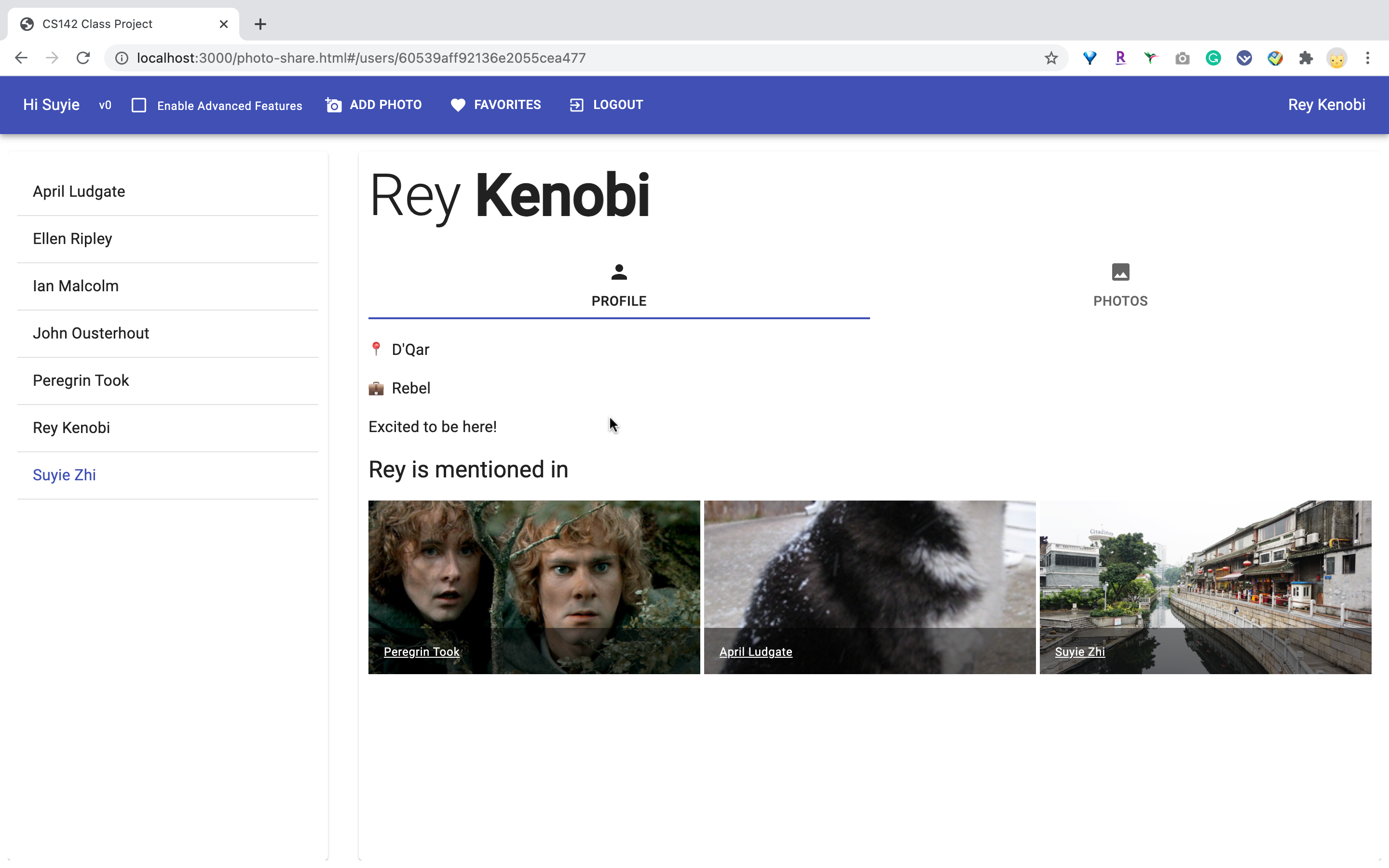Follow the Suyie Zhi photo link
The height and width of the screenshot is (868, 1389).
[x=1080, y=651]
